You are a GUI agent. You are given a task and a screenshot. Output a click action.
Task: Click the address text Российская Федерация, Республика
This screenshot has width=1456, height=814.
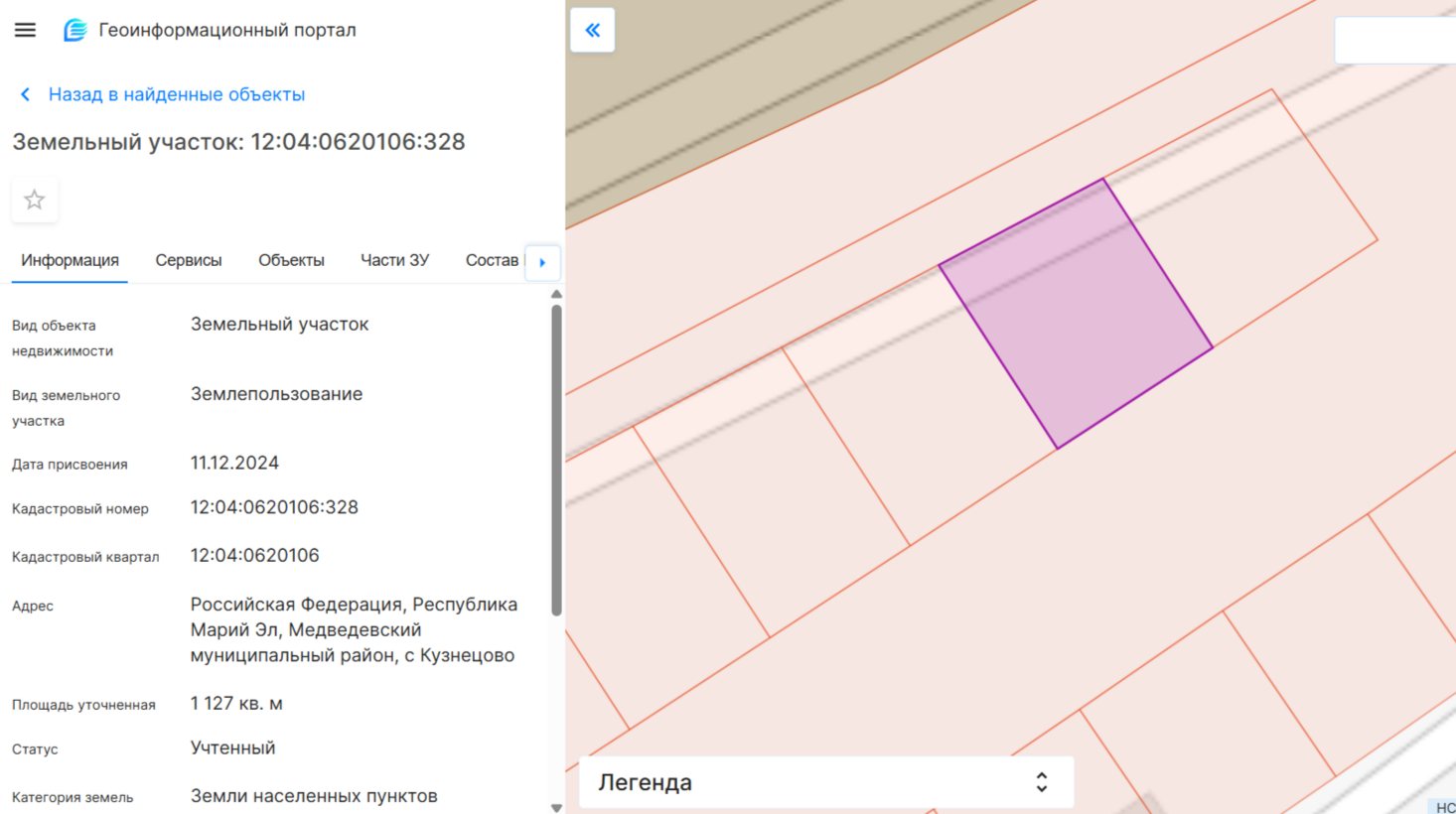[x=354, y=605]
